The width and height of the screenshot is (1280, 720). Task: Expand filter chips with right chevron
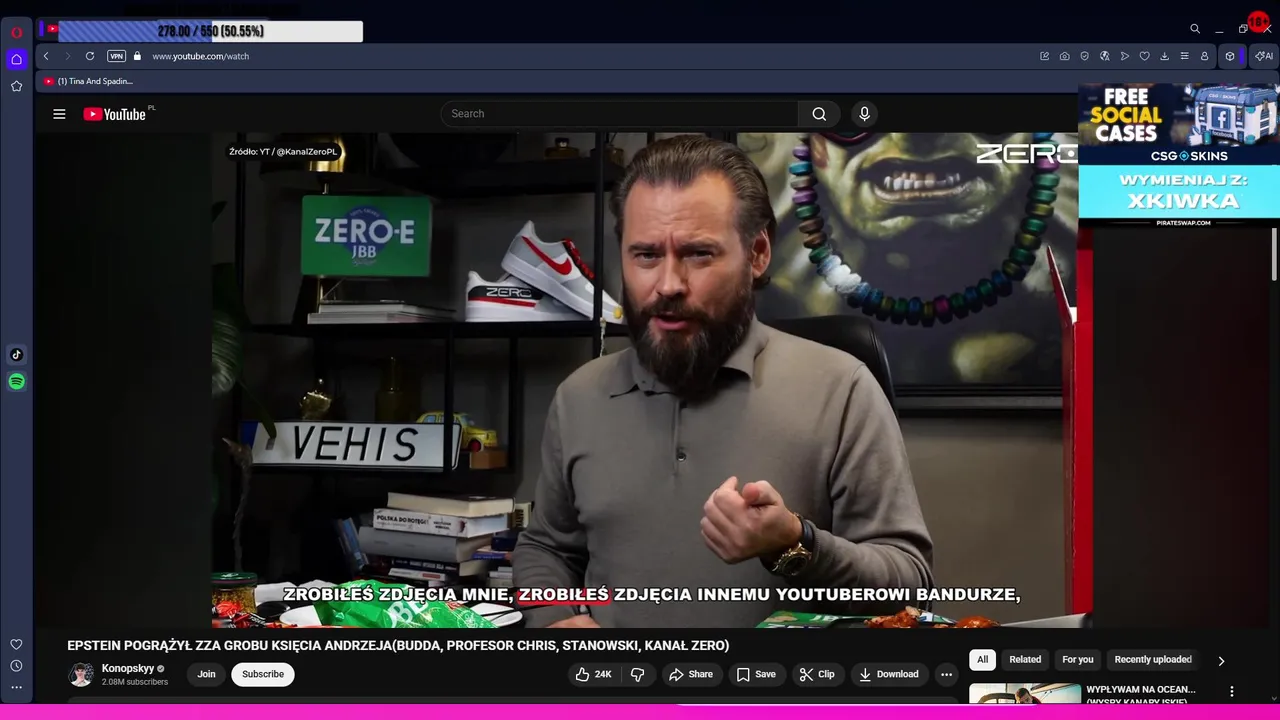coord(1221,661)
